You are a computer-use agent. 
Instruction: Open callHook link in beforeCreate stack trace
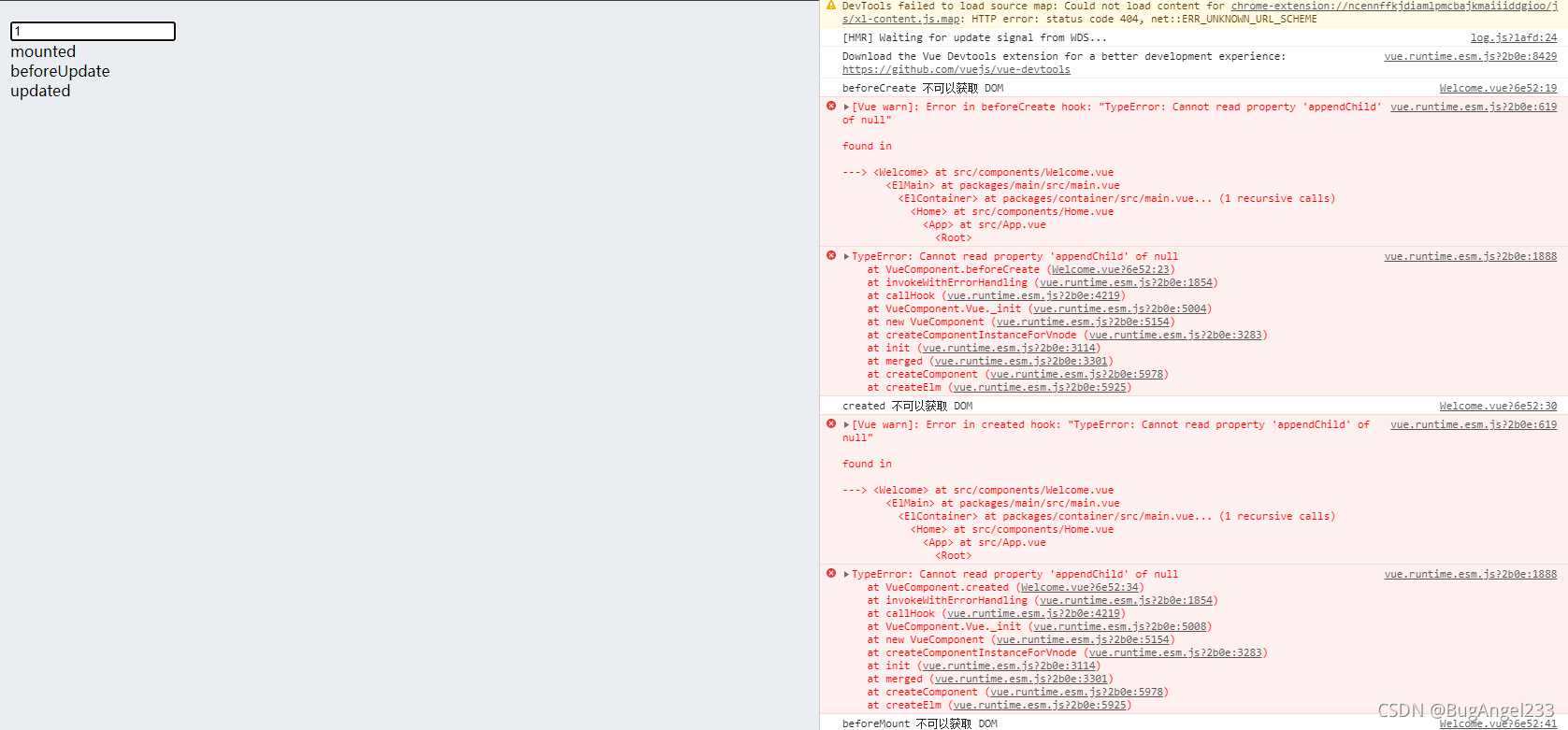(x=1033, y=296)
